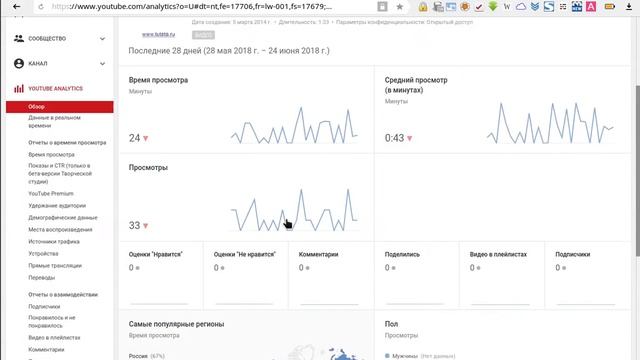
Task: Open the Просмотры card chart
Action: 294,210
